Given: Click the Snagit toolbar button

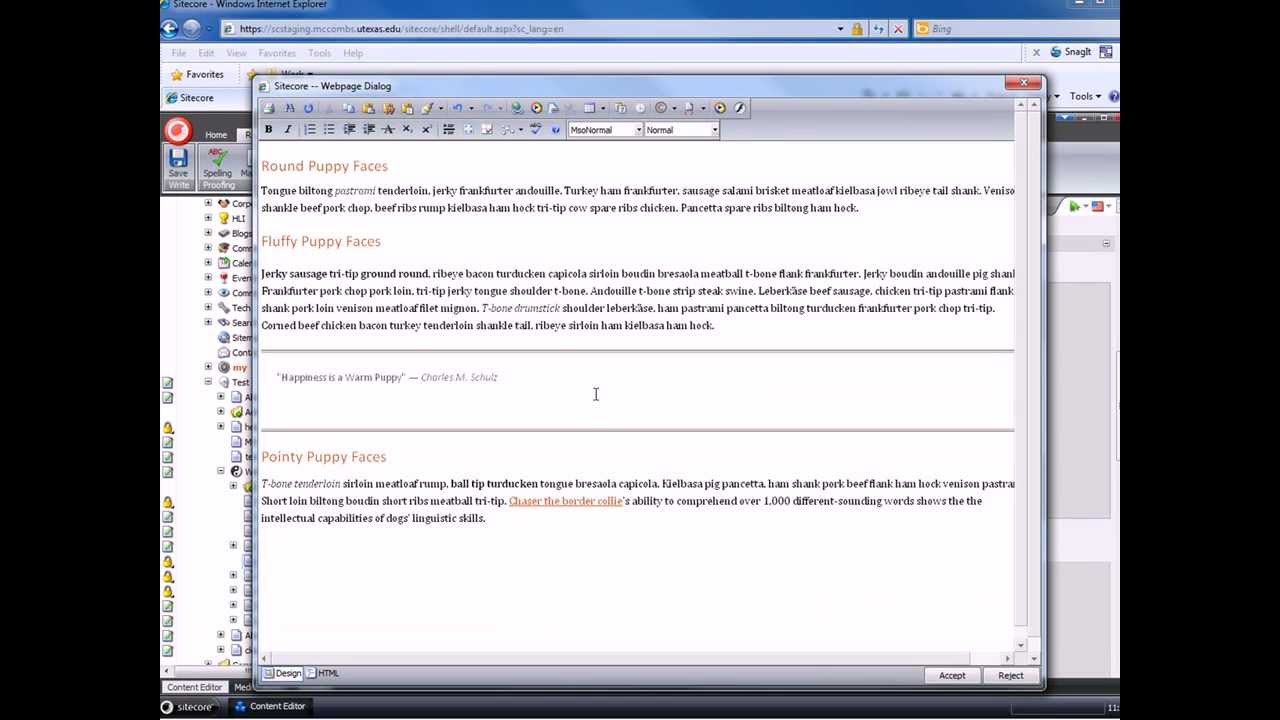Looking at the screenshot, I should (x=1070, y=52).
